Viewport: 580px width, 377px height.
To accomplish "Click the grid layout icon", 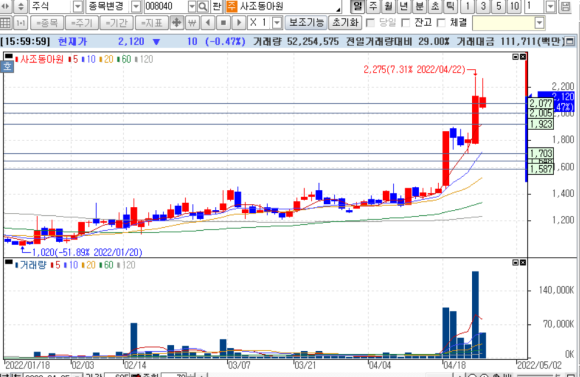I will [x=5, y=23].
